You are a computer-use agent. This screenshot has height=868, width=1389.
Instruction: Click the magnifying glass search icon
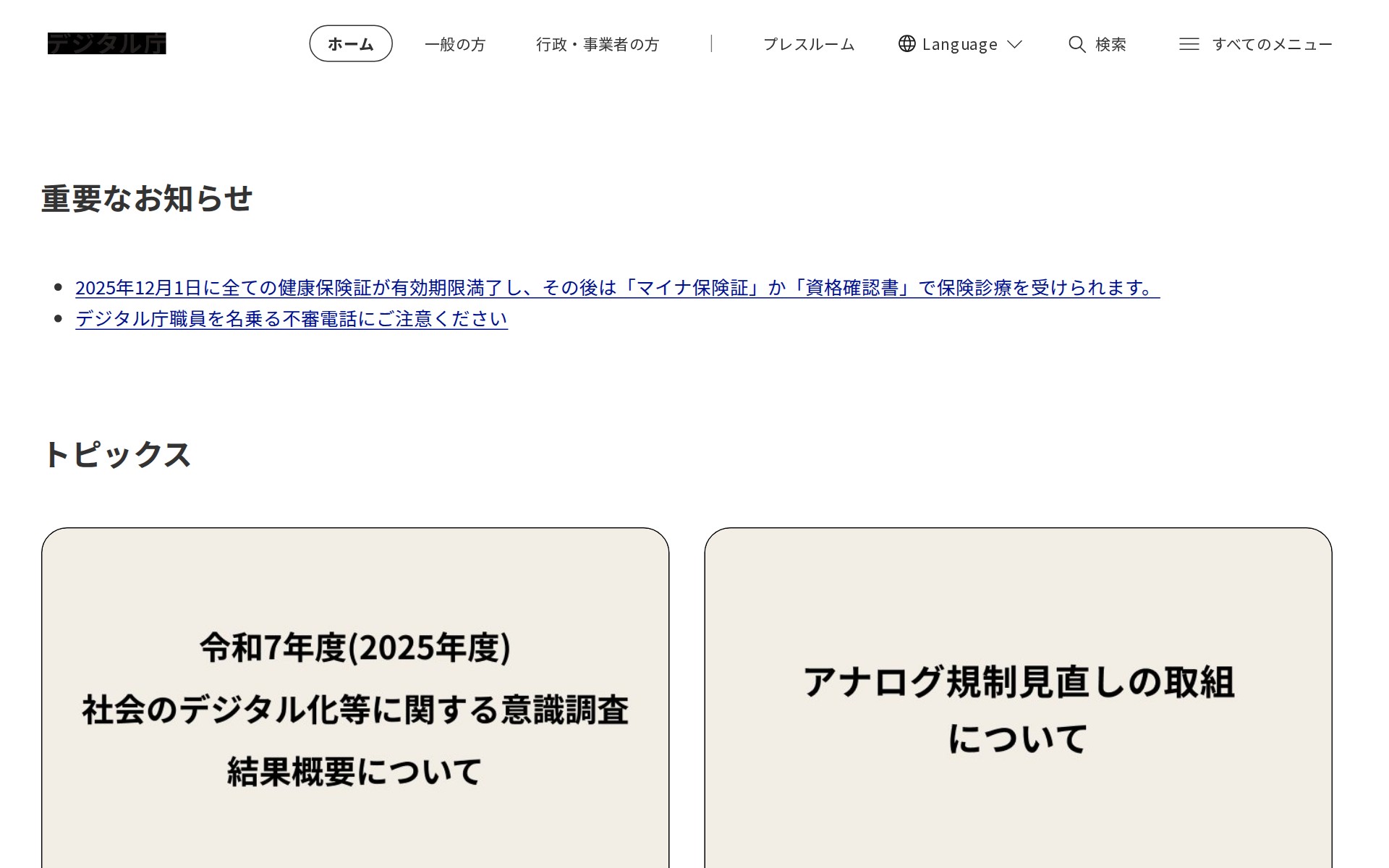coord(1076,44)
